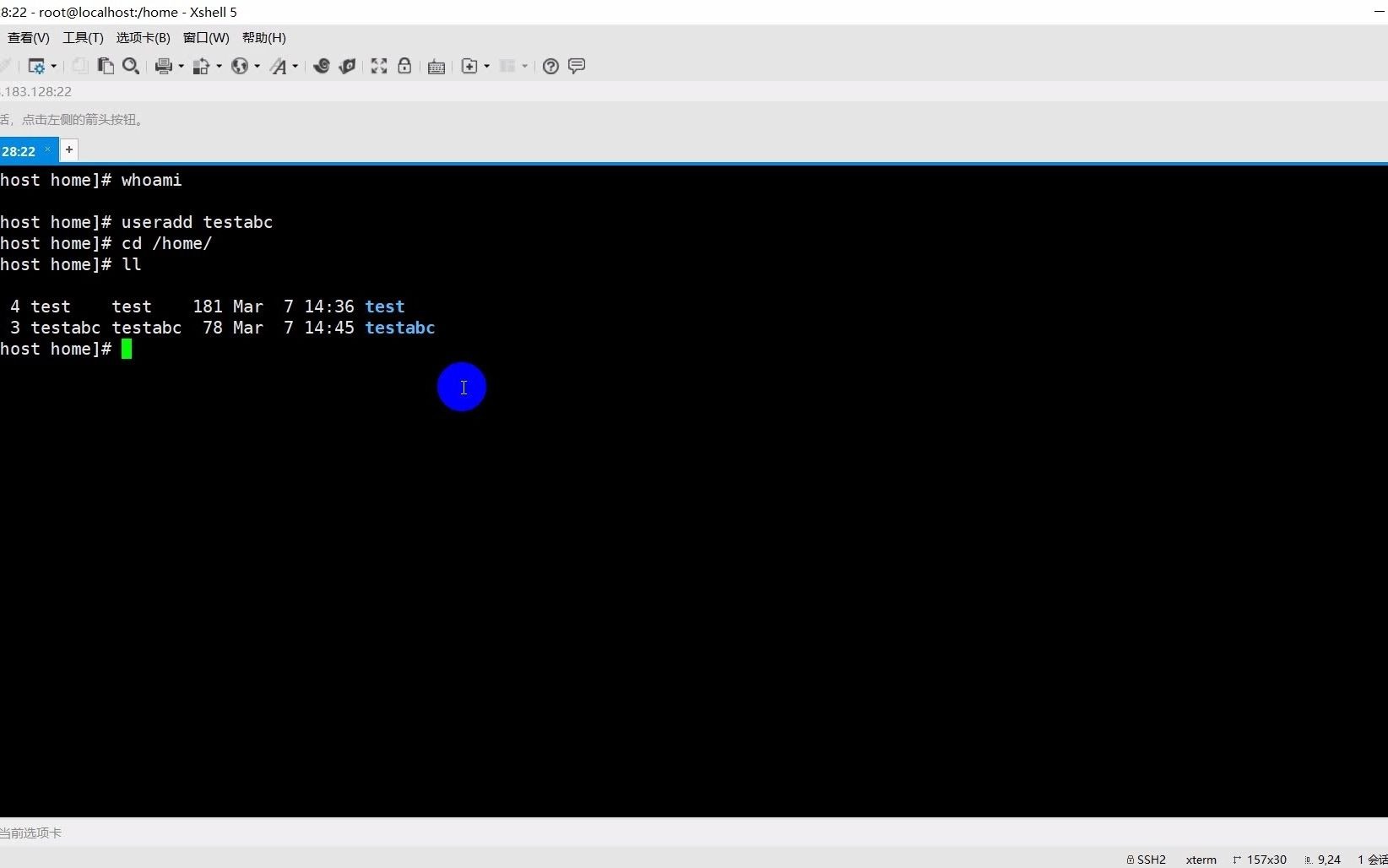
Task: Open the find magnifier tool
Action: (131, 66)
